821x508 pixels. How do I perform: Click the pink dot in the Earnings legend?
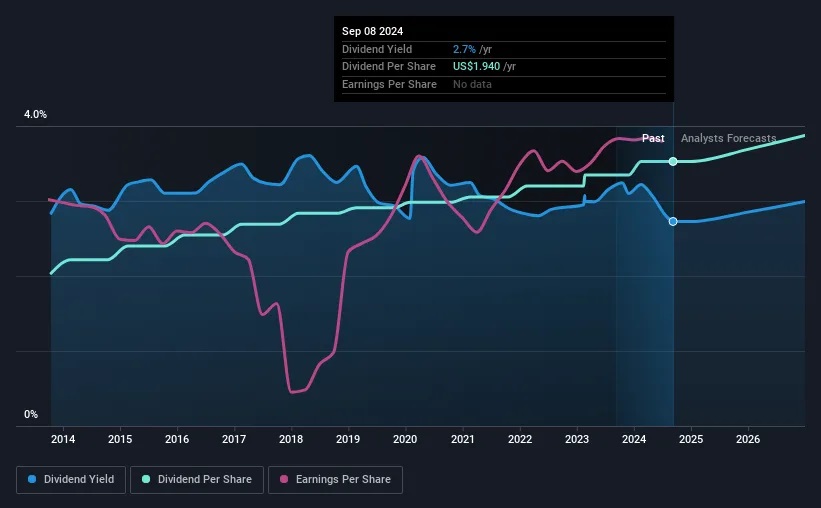[285, 480]
